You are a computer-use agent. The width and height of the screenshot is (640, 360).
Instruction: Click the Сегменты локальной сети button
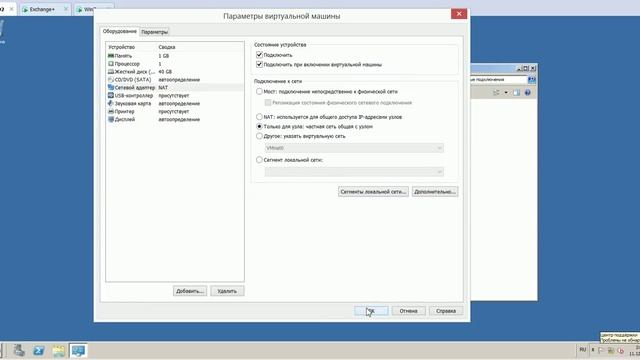pyautogui.click(x=373, y=191)
